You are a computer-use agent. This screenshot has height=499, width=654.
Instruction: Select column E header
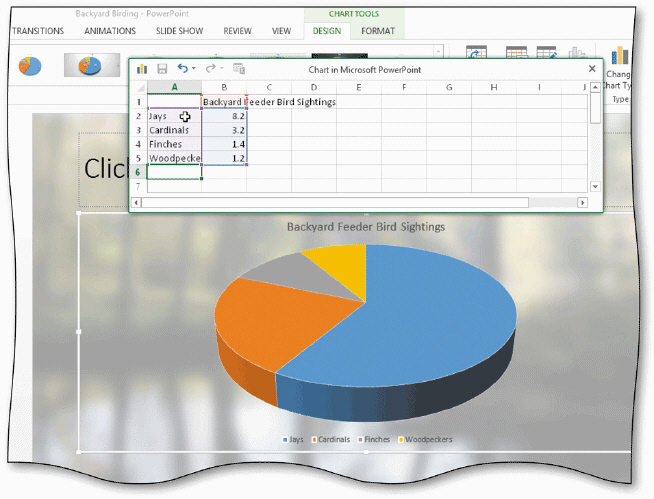[x=359, y=87]
